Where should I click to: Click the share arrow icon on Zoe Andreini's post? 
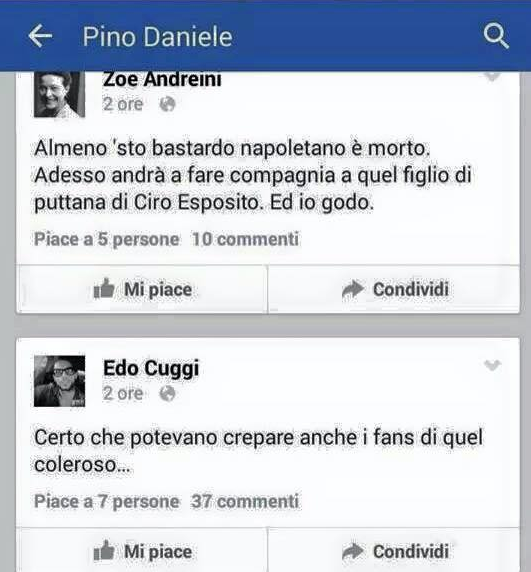pos(353,290)
